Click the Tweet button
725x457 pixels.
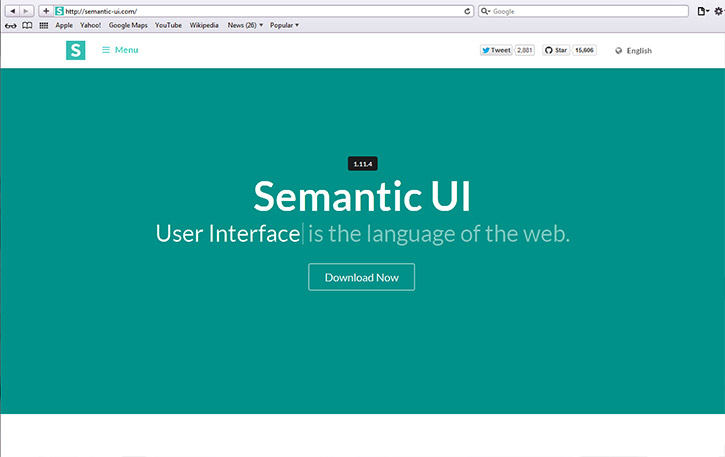tap(496, 50)
